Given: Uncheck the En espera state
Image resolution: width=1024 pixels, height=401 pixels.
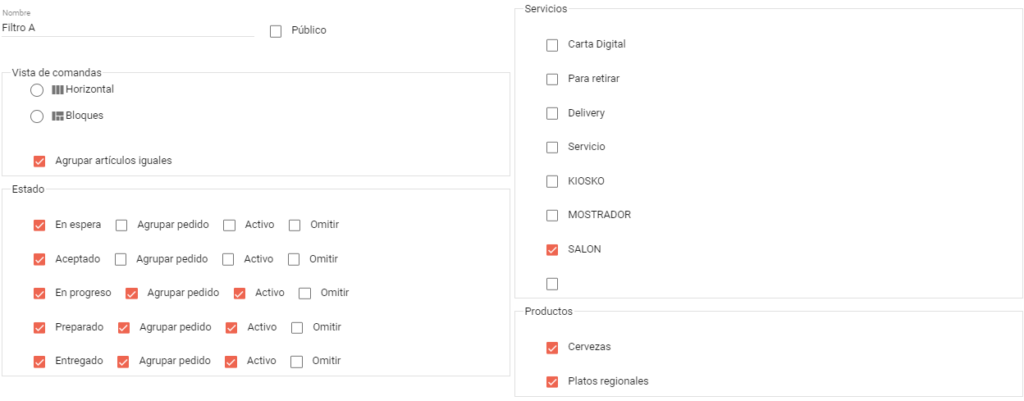Looking at the screenshot, I should tap(39, 225).
